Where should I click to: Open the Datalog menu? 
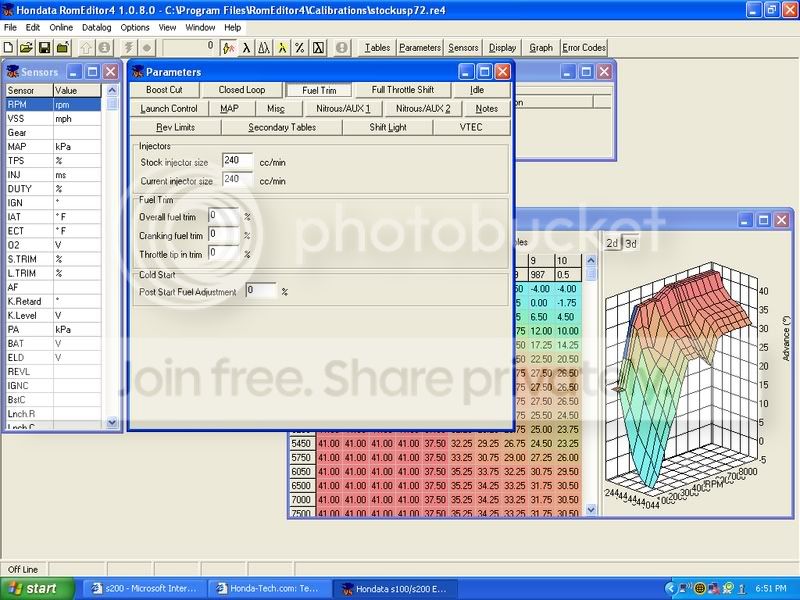click(x=97, y=27)
